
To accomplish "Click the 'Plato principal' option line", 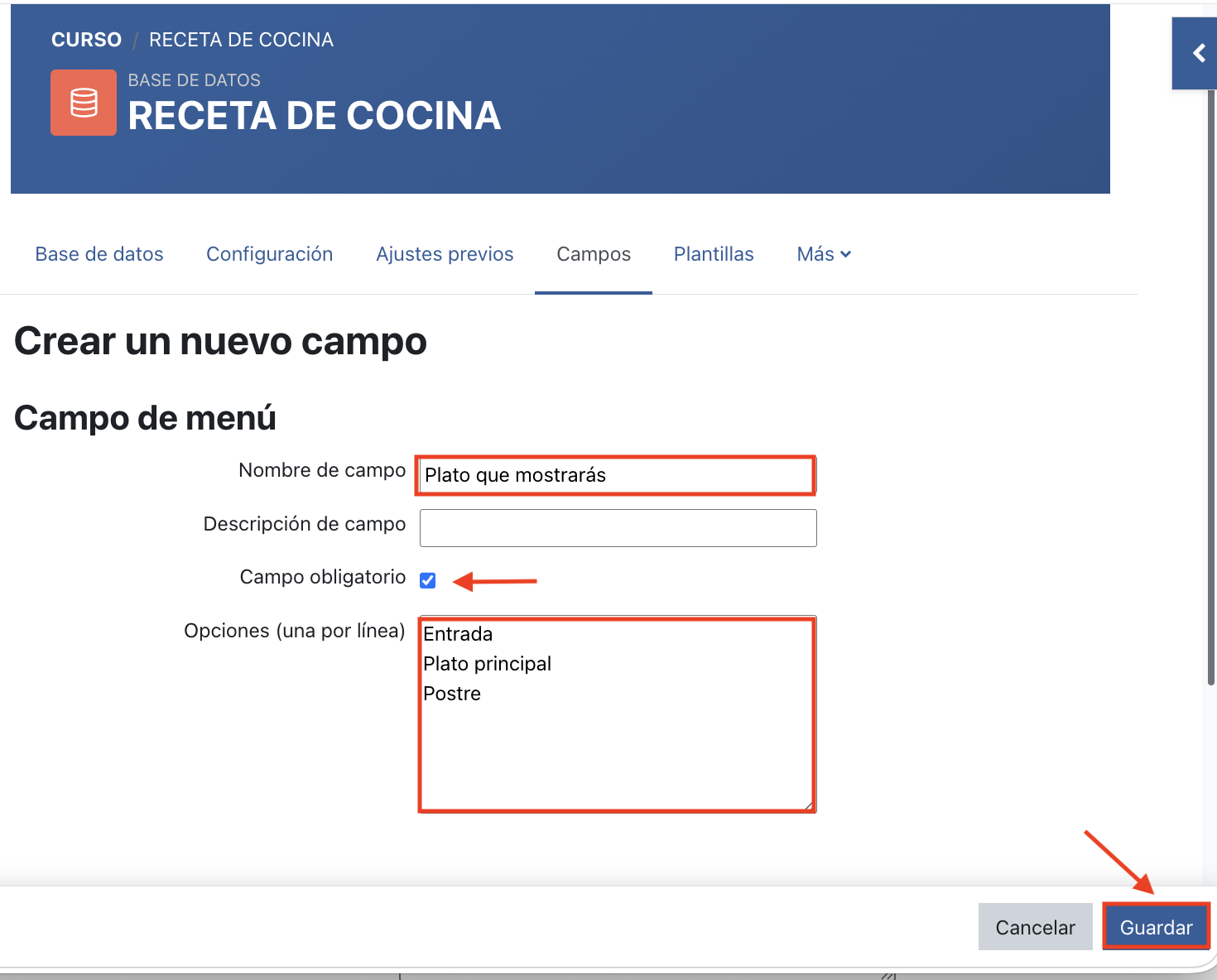I will point(487,664).
